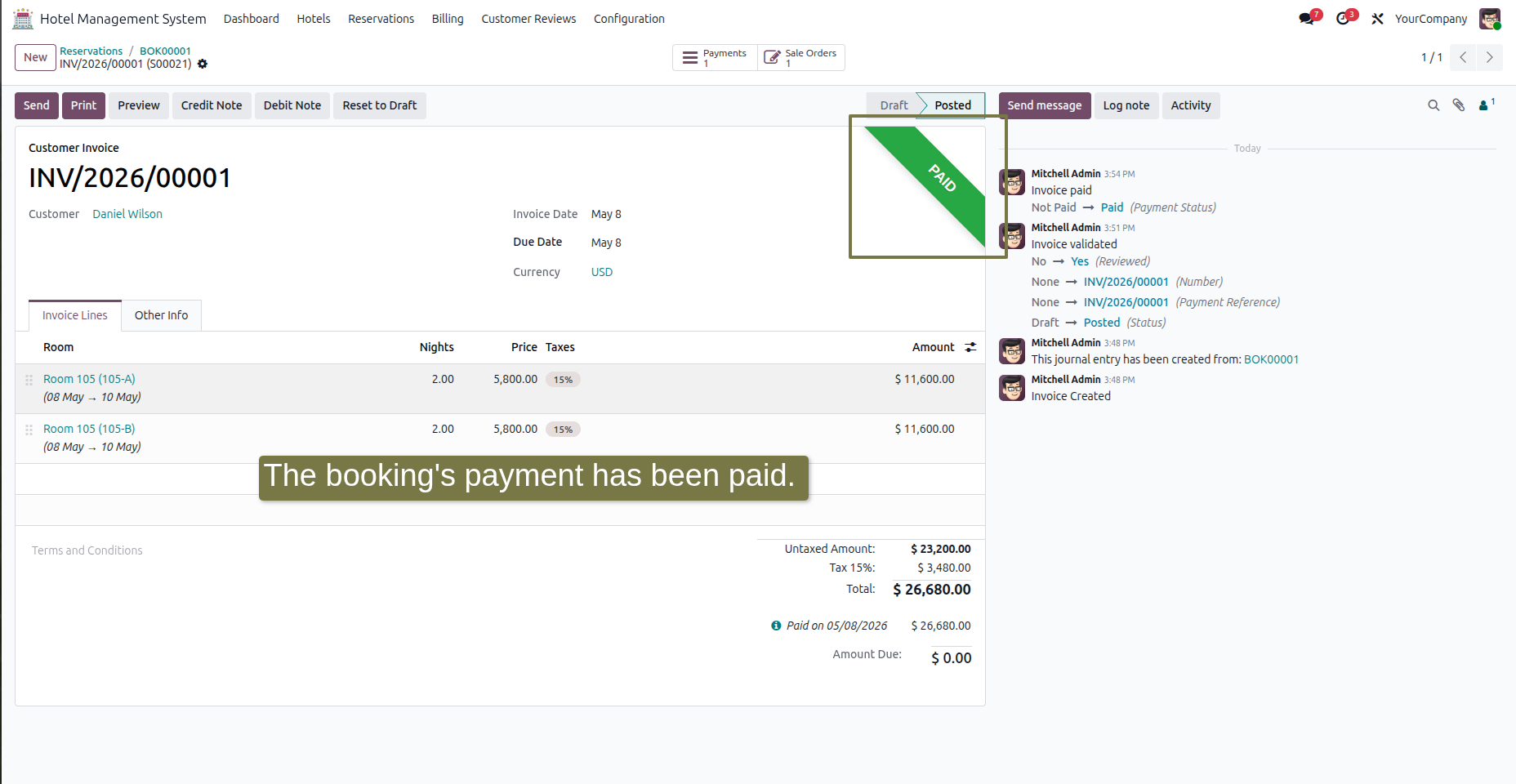Open Room 105 (105-B) line link
This screenshot has width=1516, height=784.
pyautogui.click(x=89, y=429)
